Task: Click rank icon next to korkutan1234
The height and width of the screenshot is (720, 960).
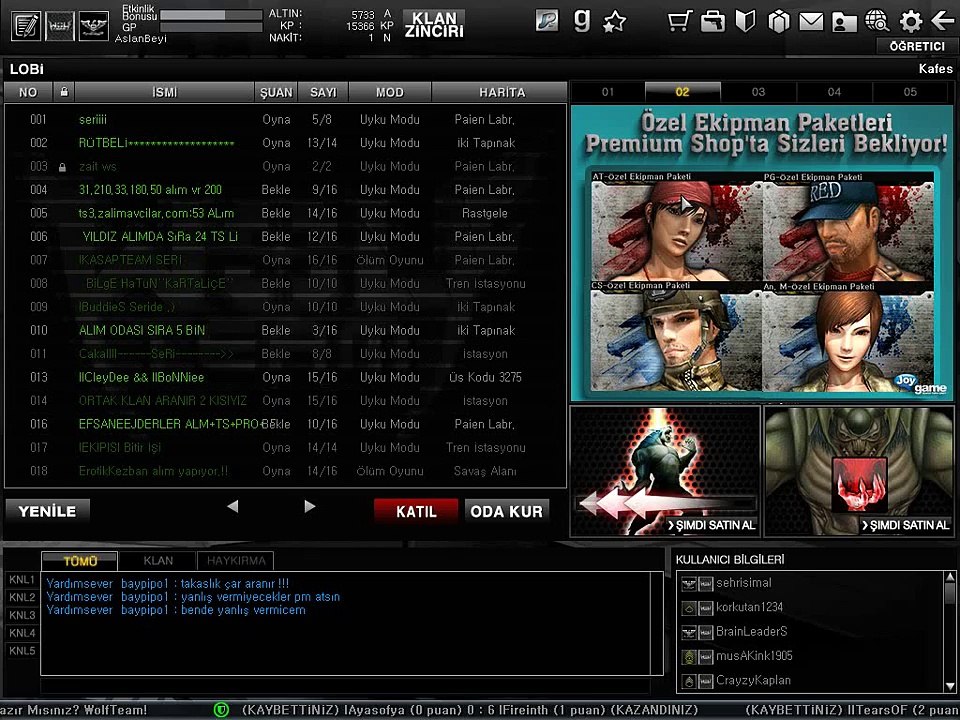Action: (689, 608)
